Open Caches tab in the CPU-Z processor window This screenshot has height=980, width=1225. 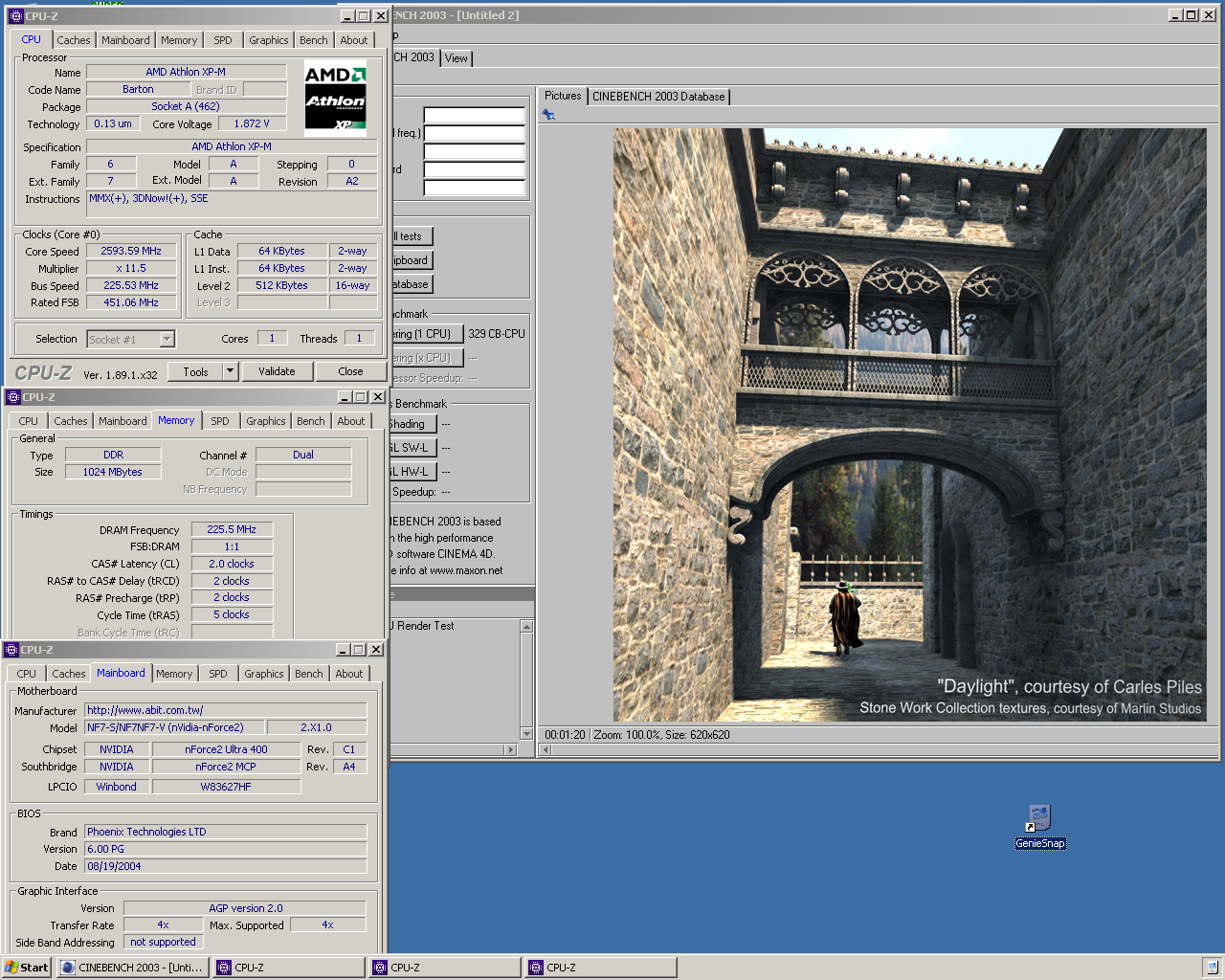74,40
